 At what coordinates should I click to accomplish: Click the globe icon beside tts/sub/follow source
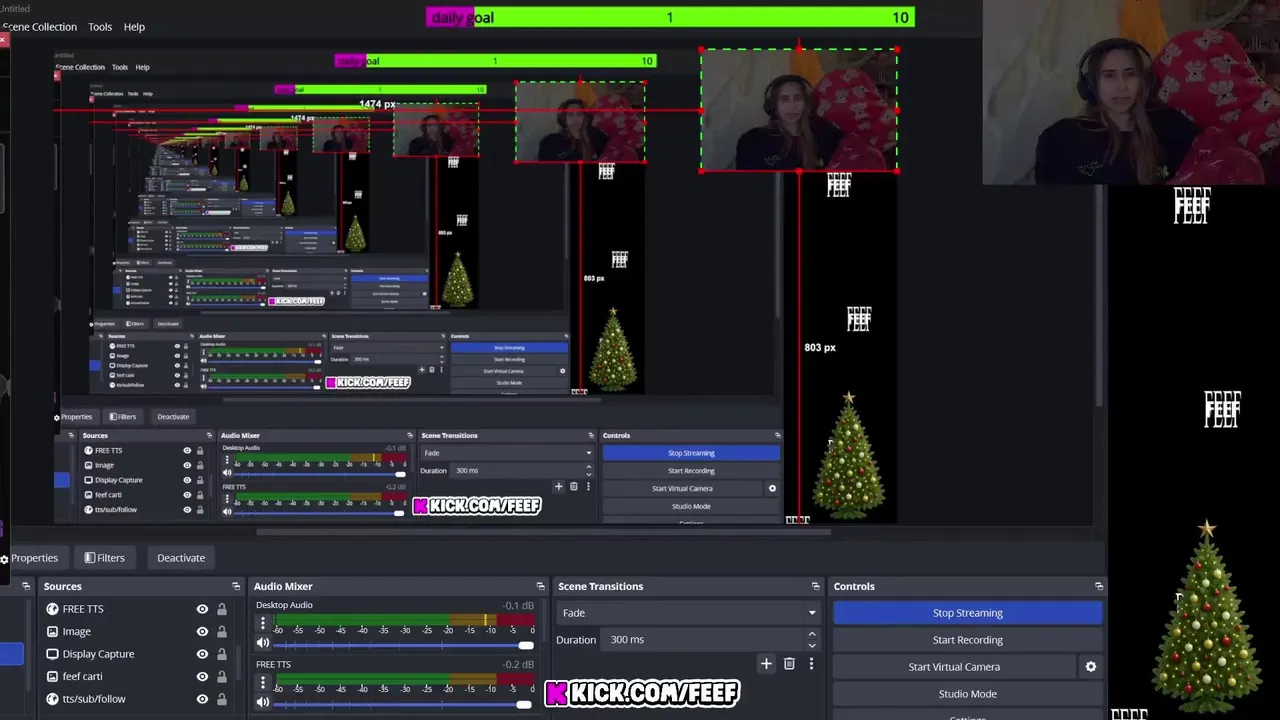coord(52,699)
